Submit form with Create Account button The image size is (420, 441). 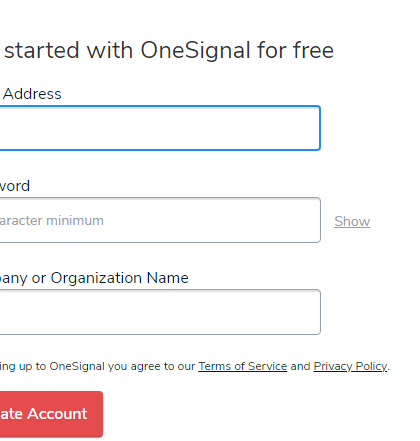[51, 414]
